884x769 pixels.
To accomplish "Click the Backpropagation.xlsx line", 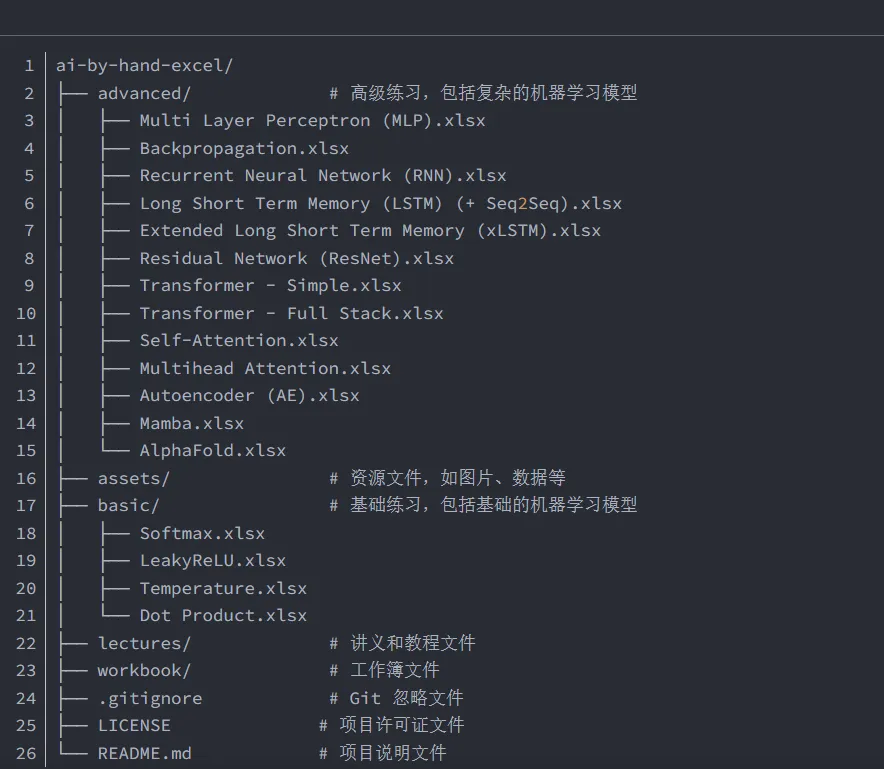I will (244, 148).
